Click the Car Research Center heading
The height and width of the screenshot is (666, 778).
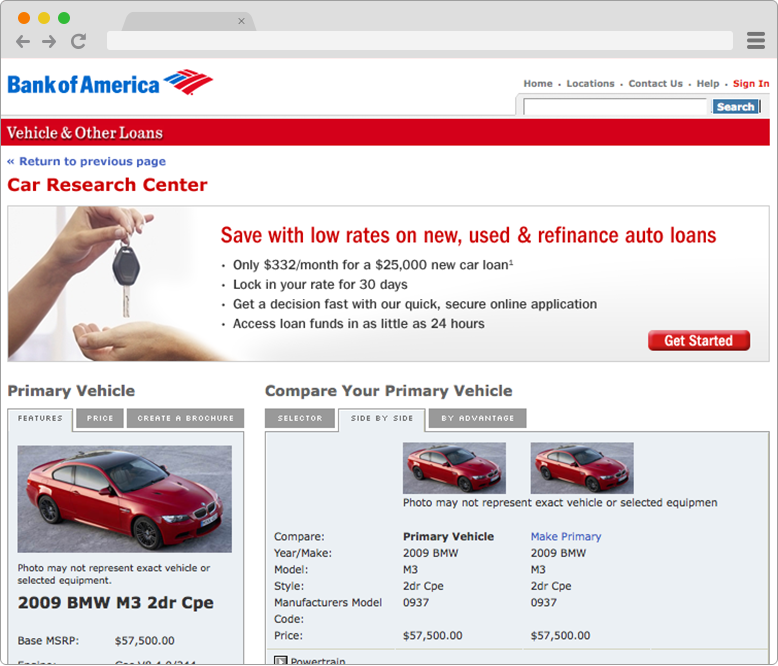[x=107, y=185]
